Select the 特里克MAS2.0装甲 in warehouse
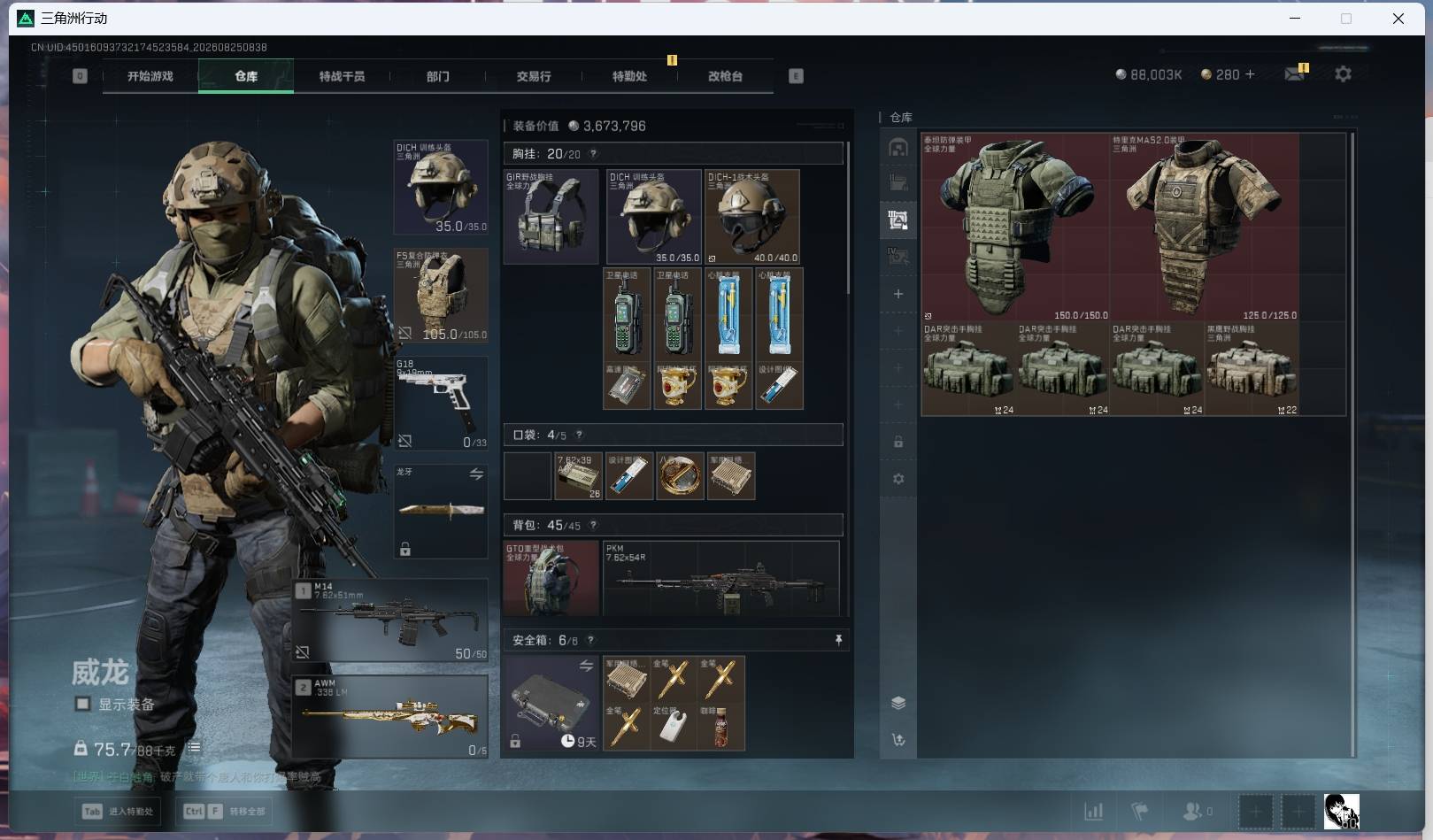The width and height of the screenshot is (1433, 840). point(1205,227)
